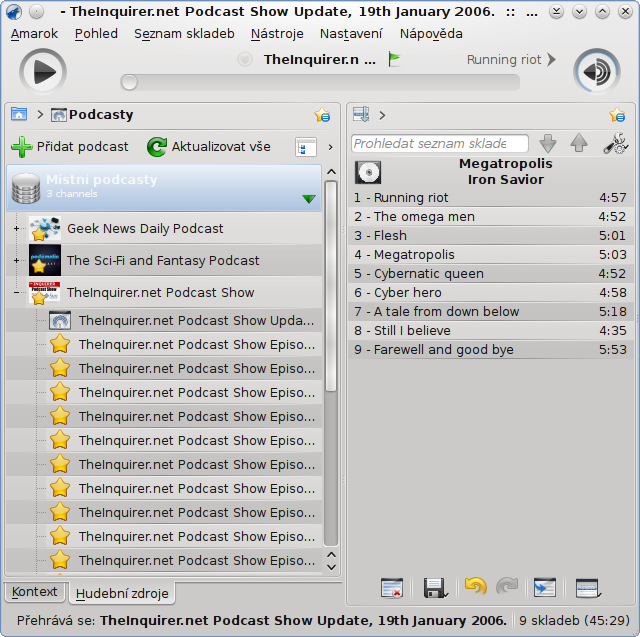The image size is (640, 637).
Task: Open the Nastavení menu
Action: click(351, 33)
